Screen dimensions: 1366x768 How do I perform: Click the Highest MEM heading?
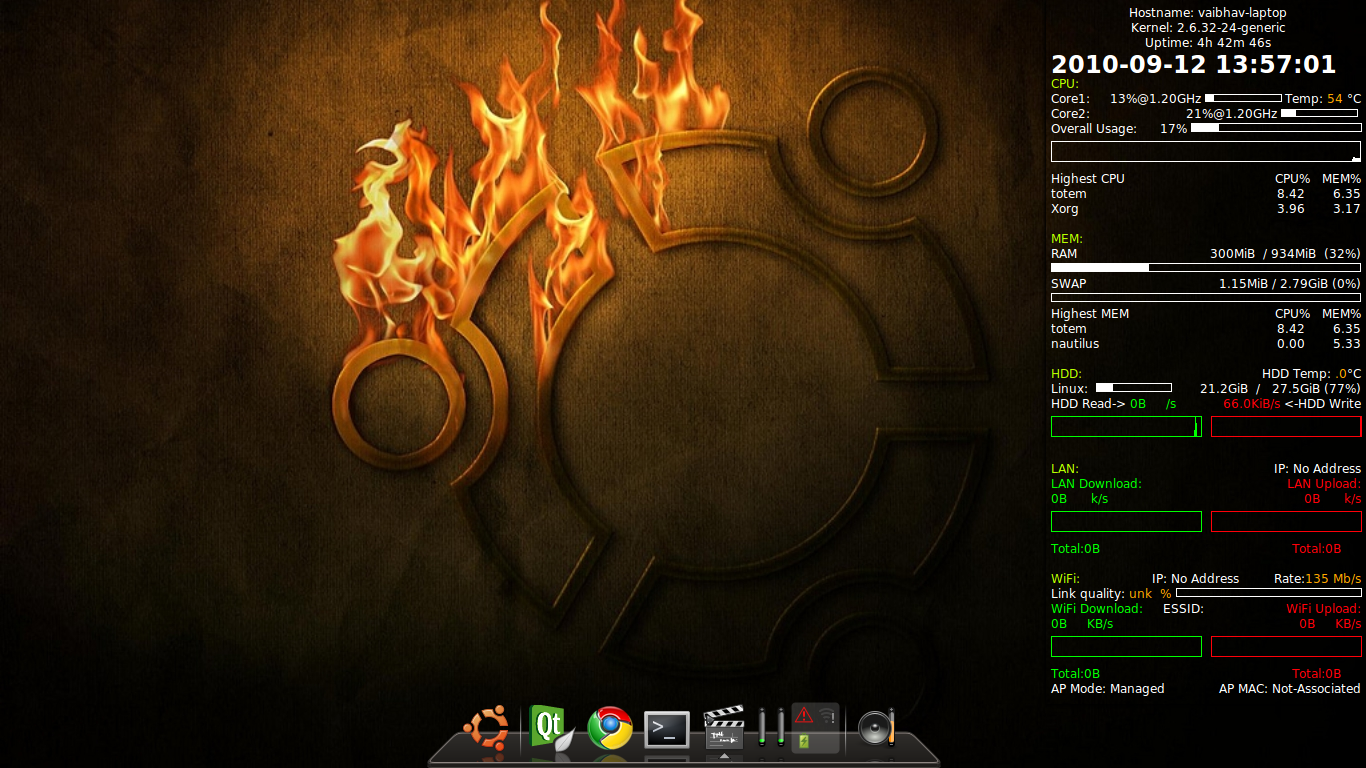1090,314
